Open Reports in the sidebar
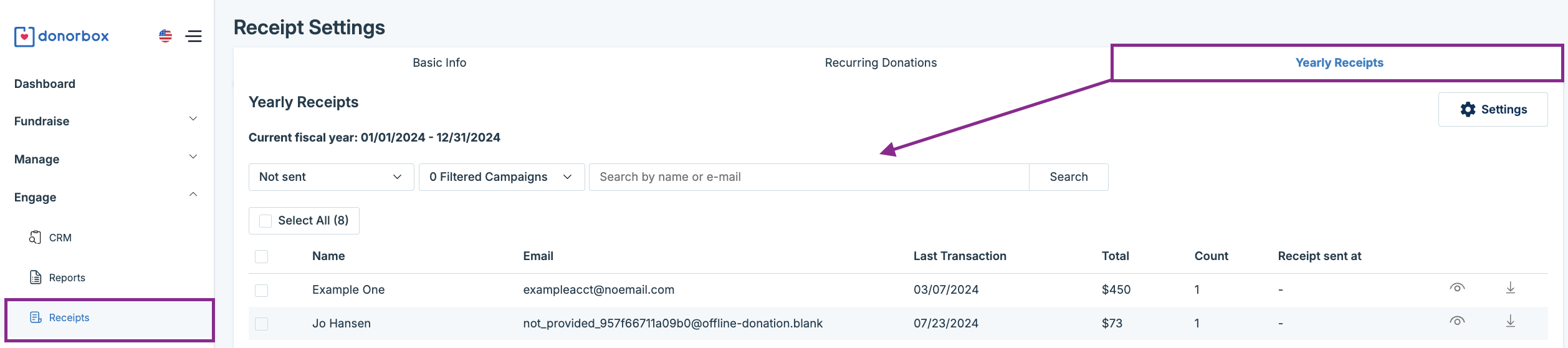 click(x=67, y=278)
